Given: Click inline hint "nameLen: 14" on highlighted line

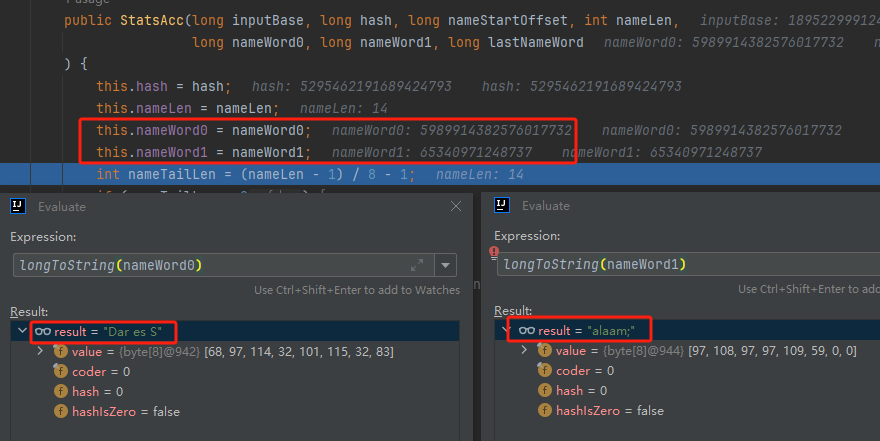Looking at the screenshot, I should 480,174.
